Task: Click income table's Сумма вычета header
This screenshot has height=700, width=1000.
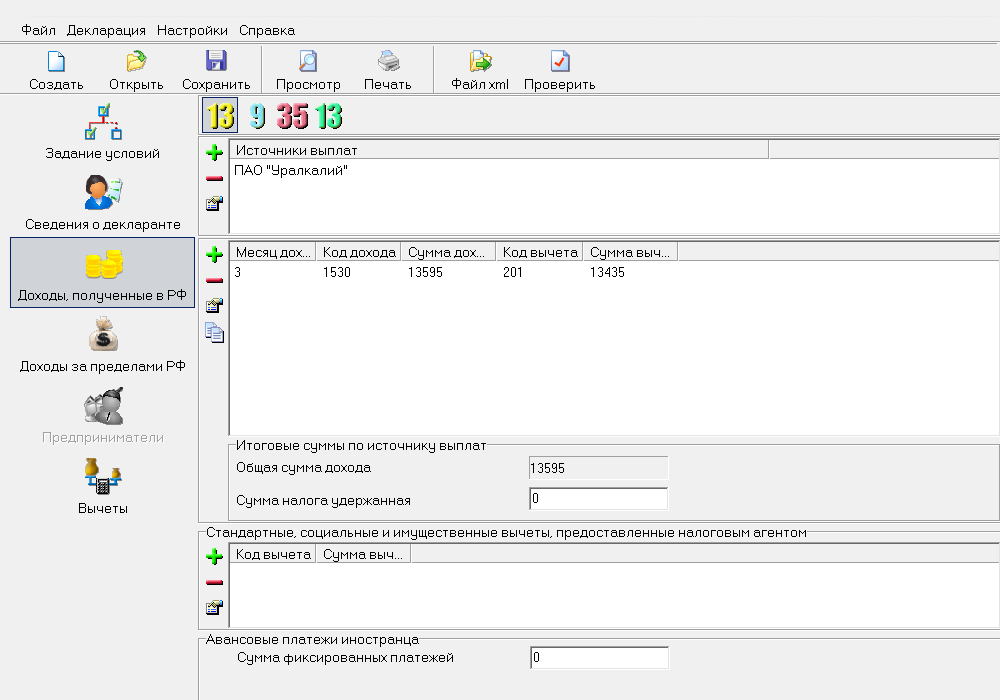Action: (x=630, y=252)
